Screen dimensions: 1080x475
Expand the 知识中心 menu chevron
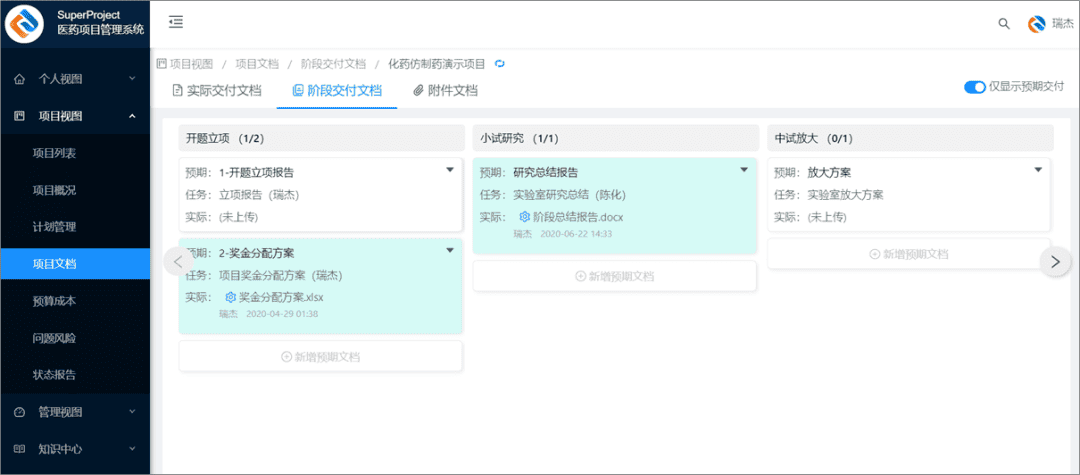coord(132,450)
